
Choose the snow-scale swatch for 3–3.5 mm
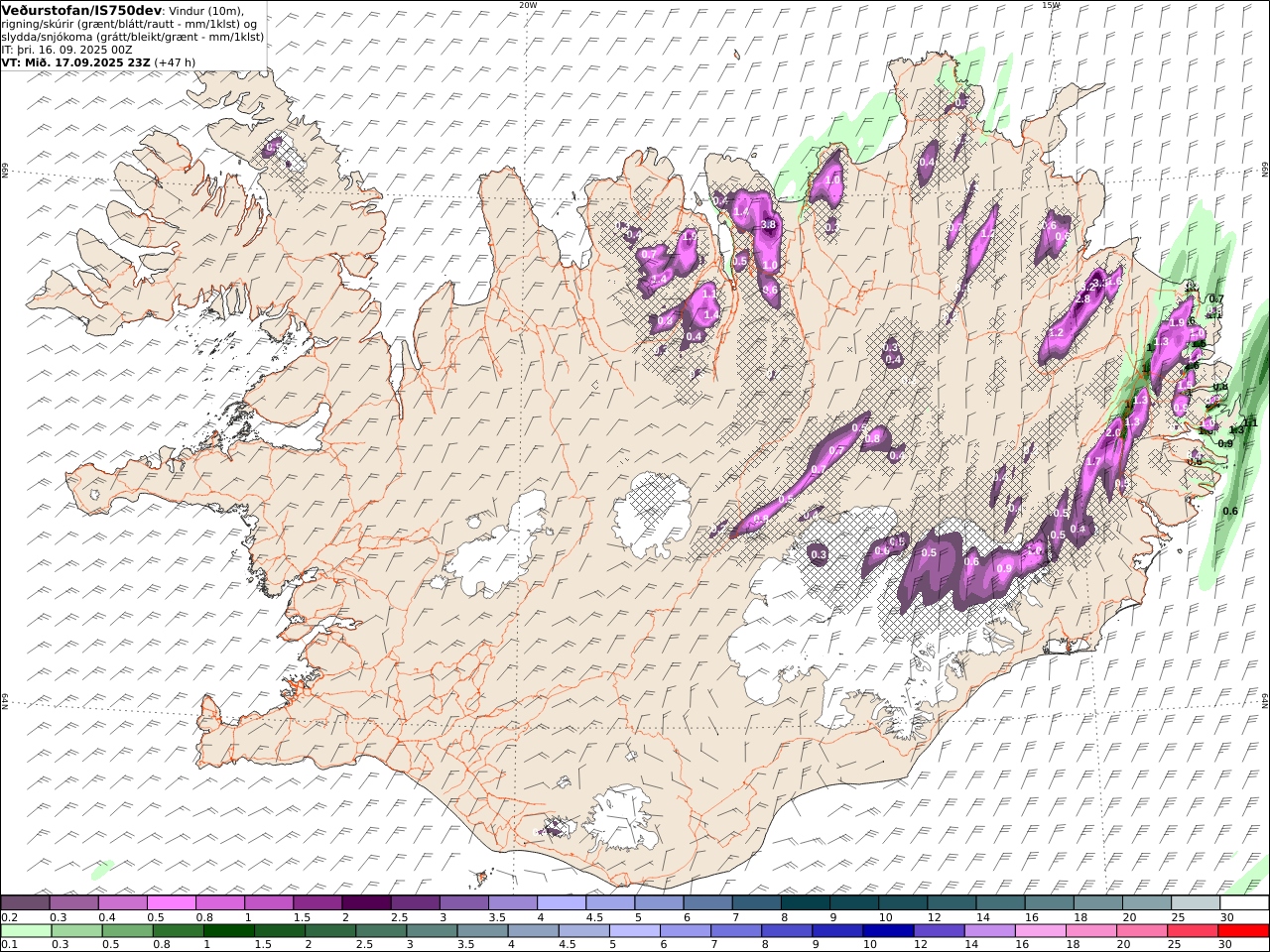coord(463,903)
